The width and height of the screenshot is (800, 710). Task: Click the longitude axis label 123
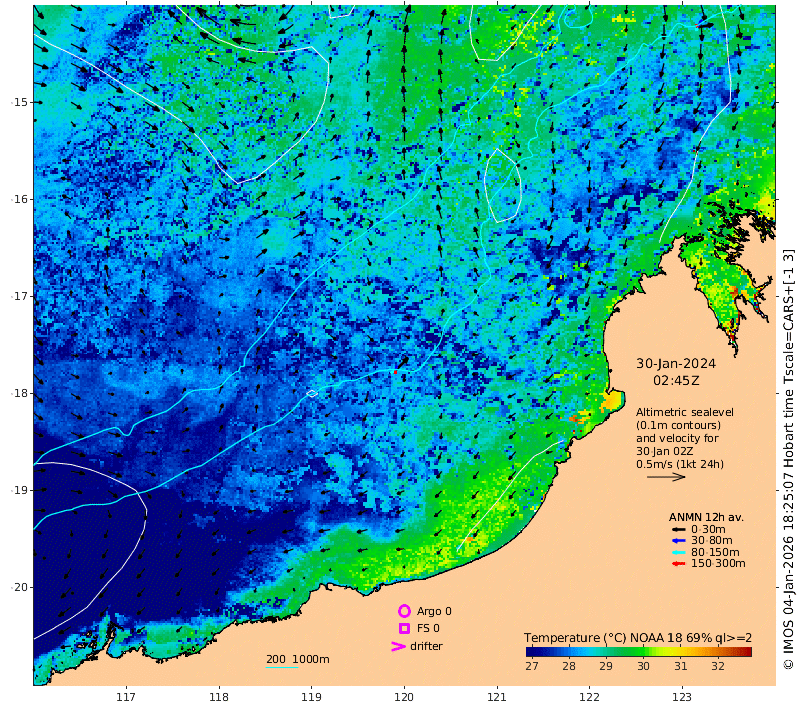point(682,697)
